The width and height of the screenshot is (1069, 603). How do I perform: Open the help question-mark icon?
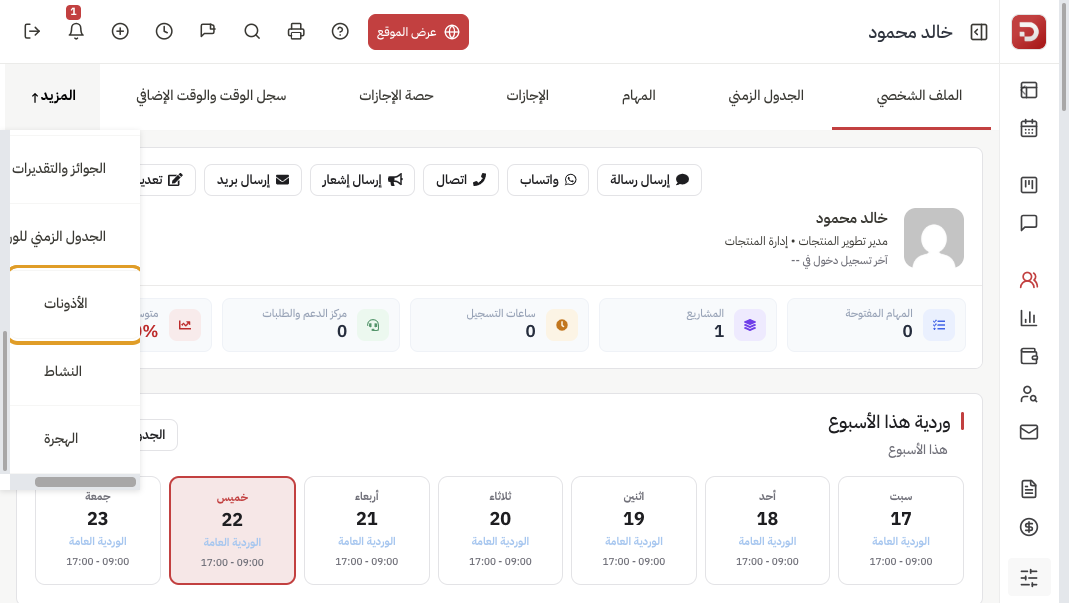340,31
